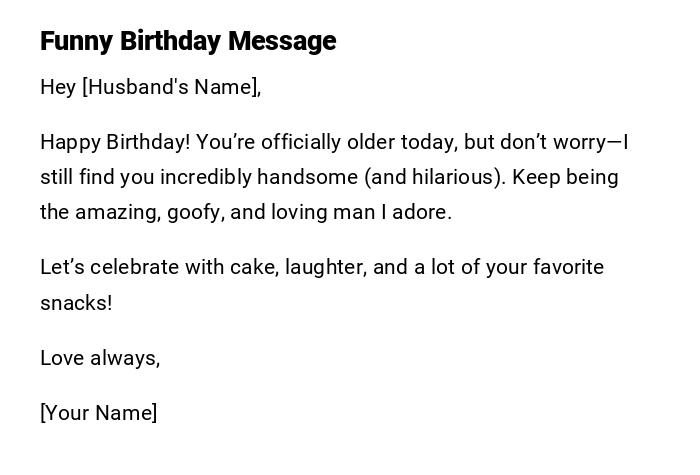This screenshot has height=475, width=700.
Task: Click the [Your Name] placeholder
Action: pos(98,413)
